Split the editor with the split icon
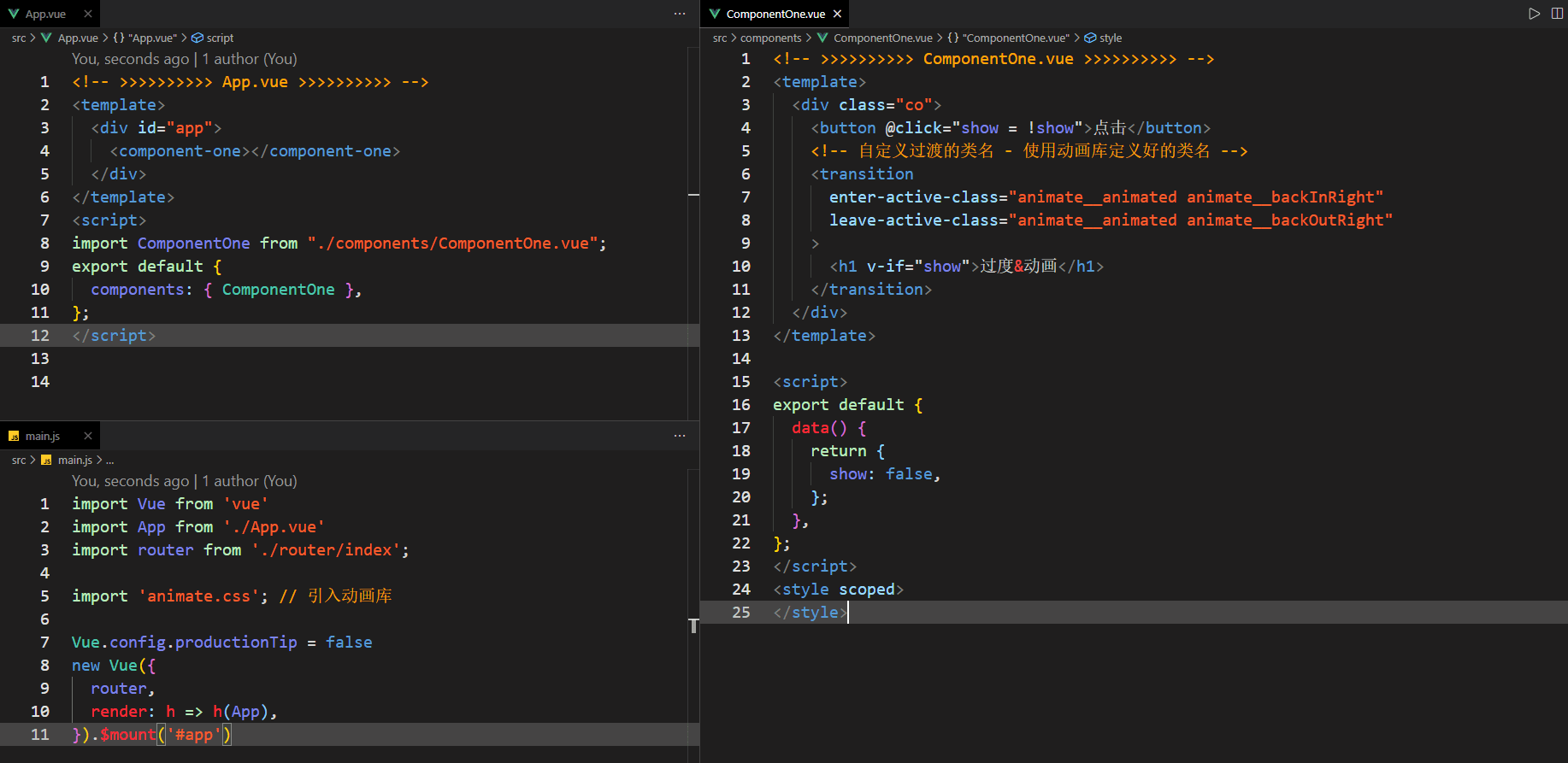 (1557, 14)
